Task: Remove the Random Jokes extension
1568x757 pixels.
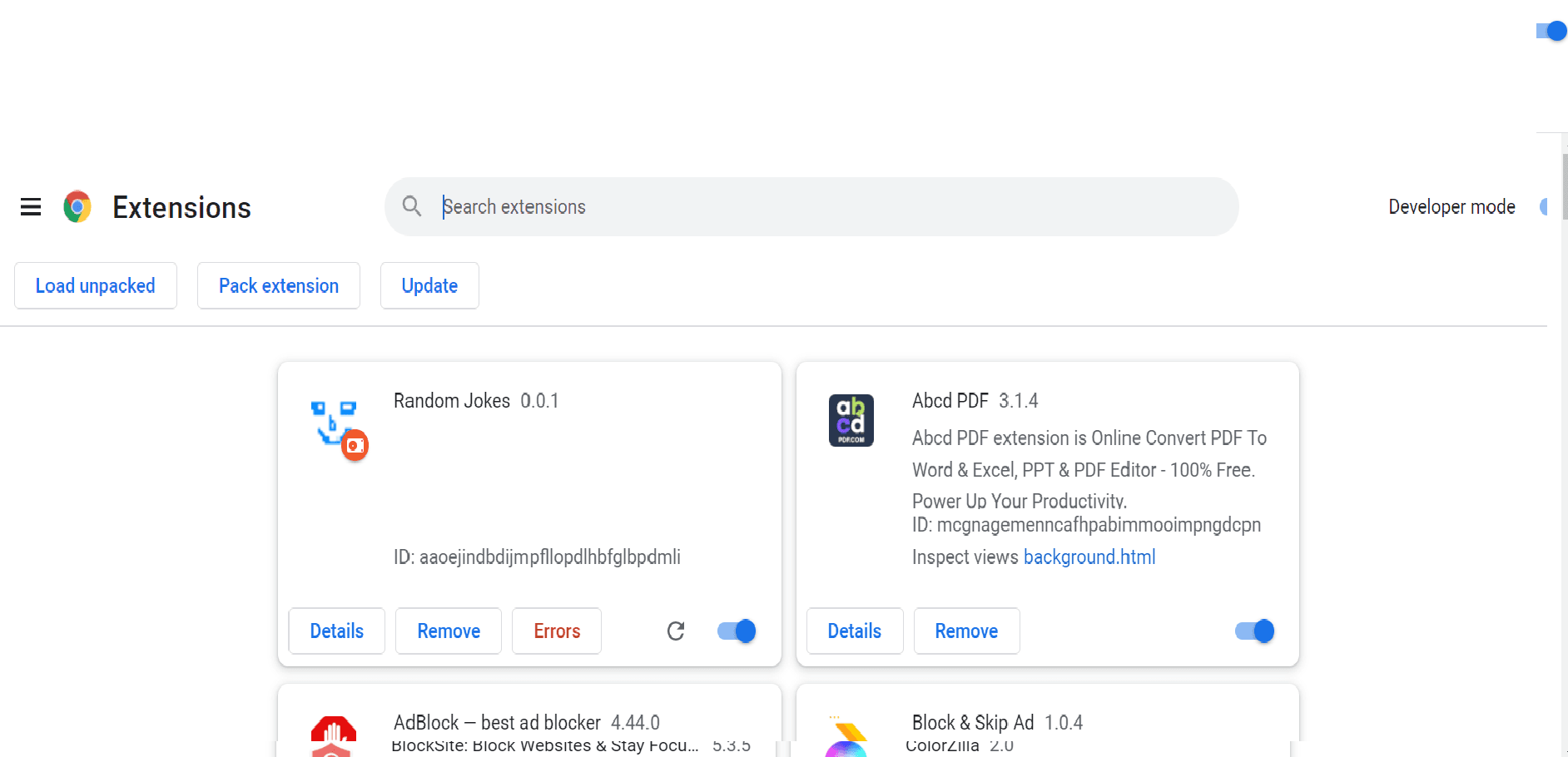Action: (x=449, y=631)
